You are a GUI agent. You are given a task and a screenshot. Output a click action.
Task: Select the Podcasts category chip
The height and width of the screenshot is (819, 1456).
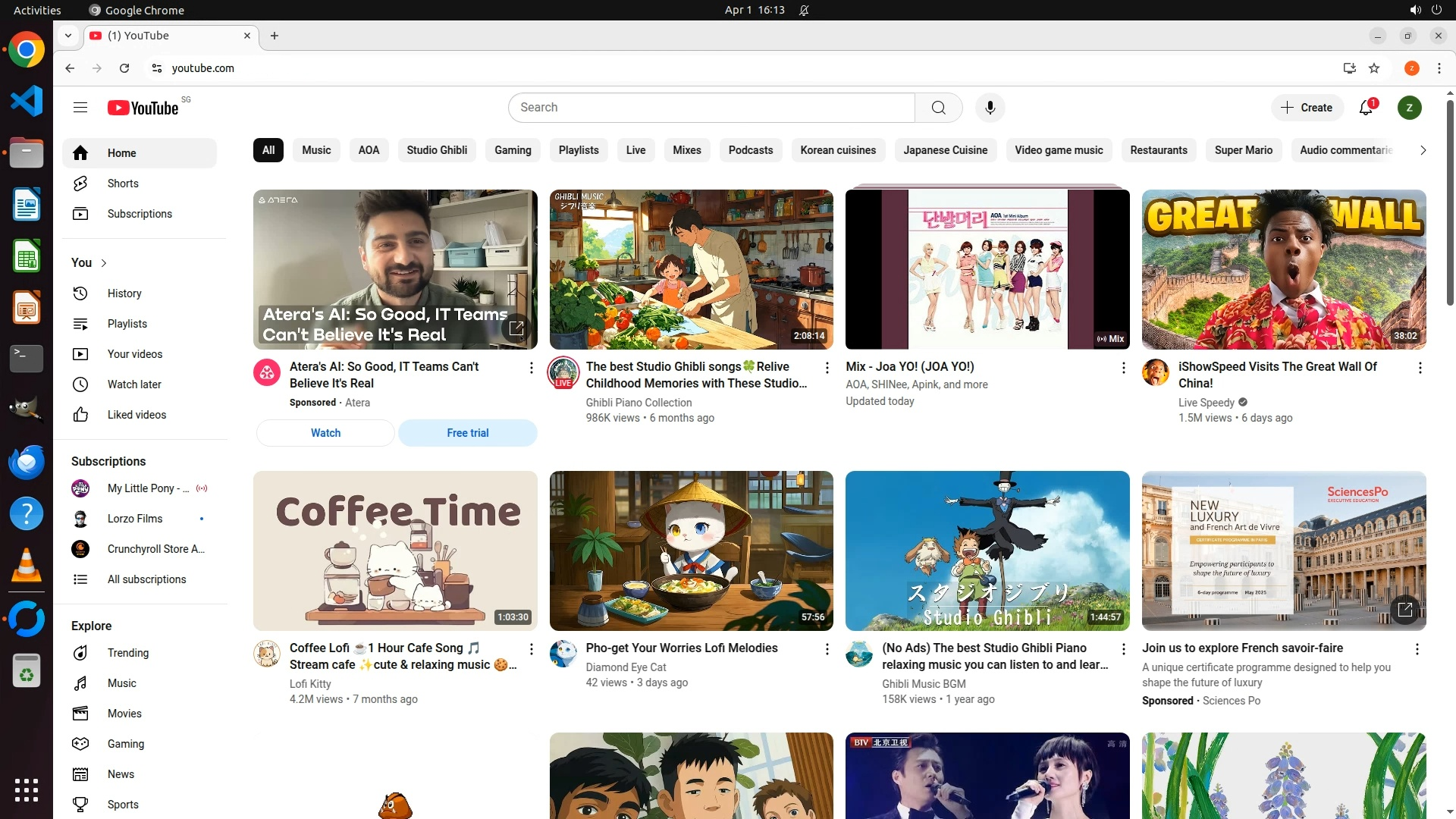(750, 150)
